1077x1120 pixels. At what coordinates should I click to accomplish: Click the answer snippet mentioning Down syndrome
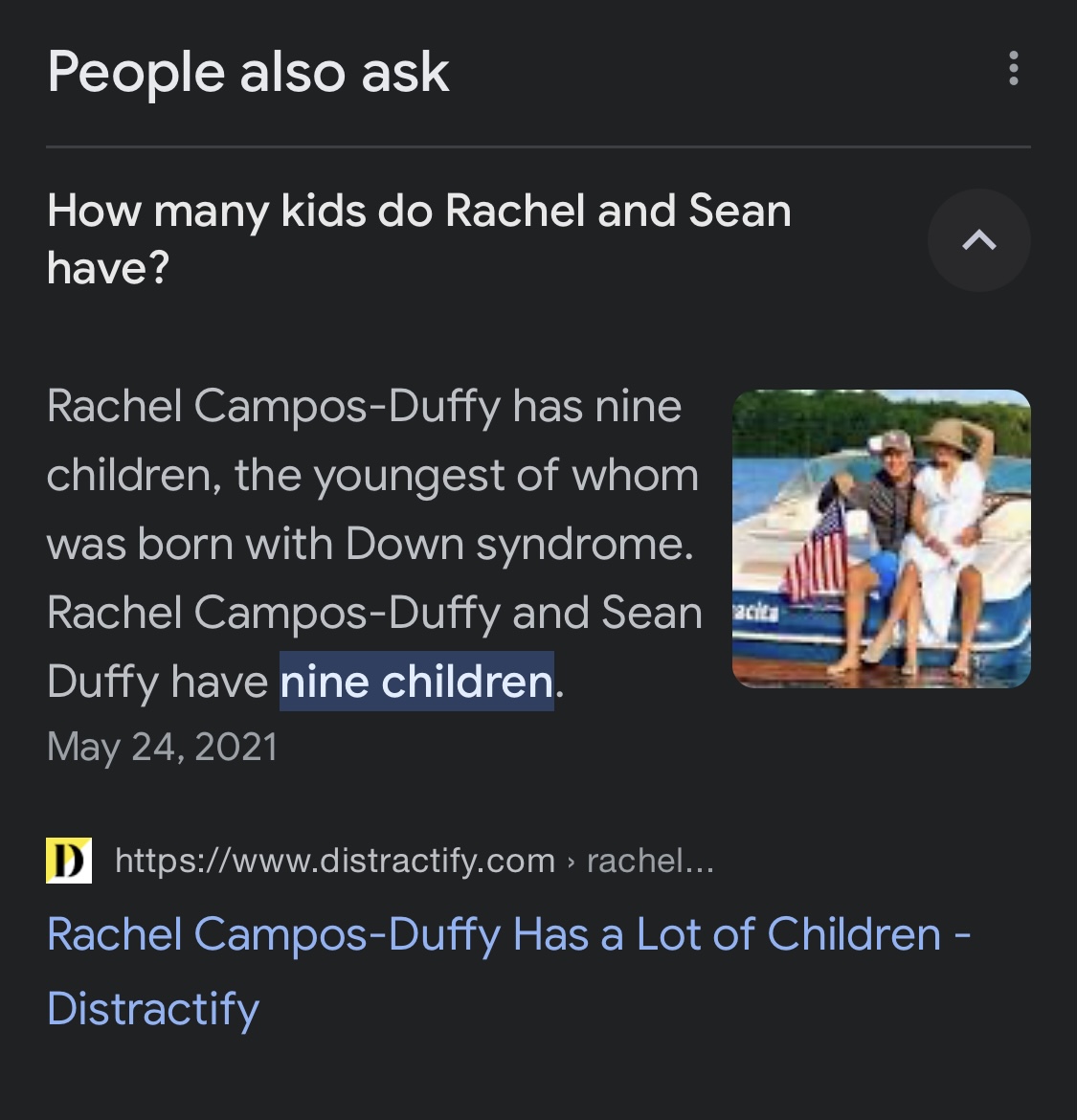[375, 544]
